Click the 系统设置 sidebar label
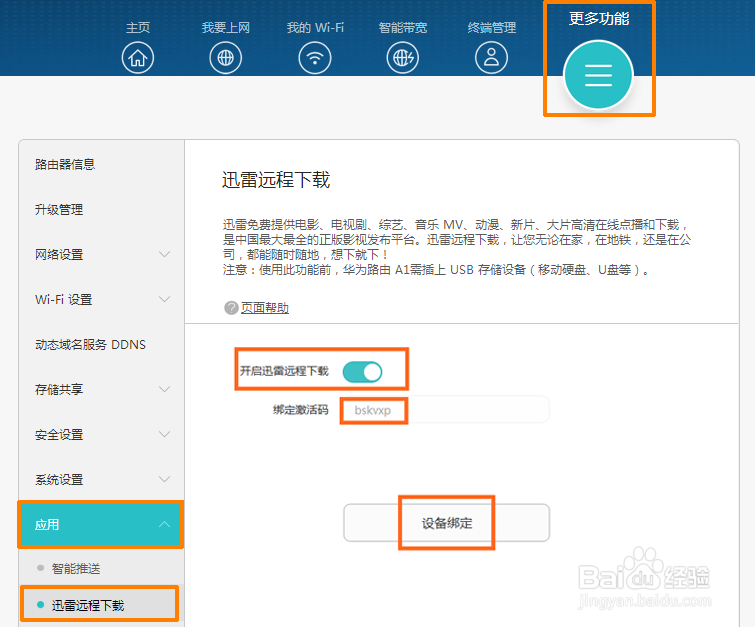This screenshot has height=627, width=755. (x=59, y=480)
